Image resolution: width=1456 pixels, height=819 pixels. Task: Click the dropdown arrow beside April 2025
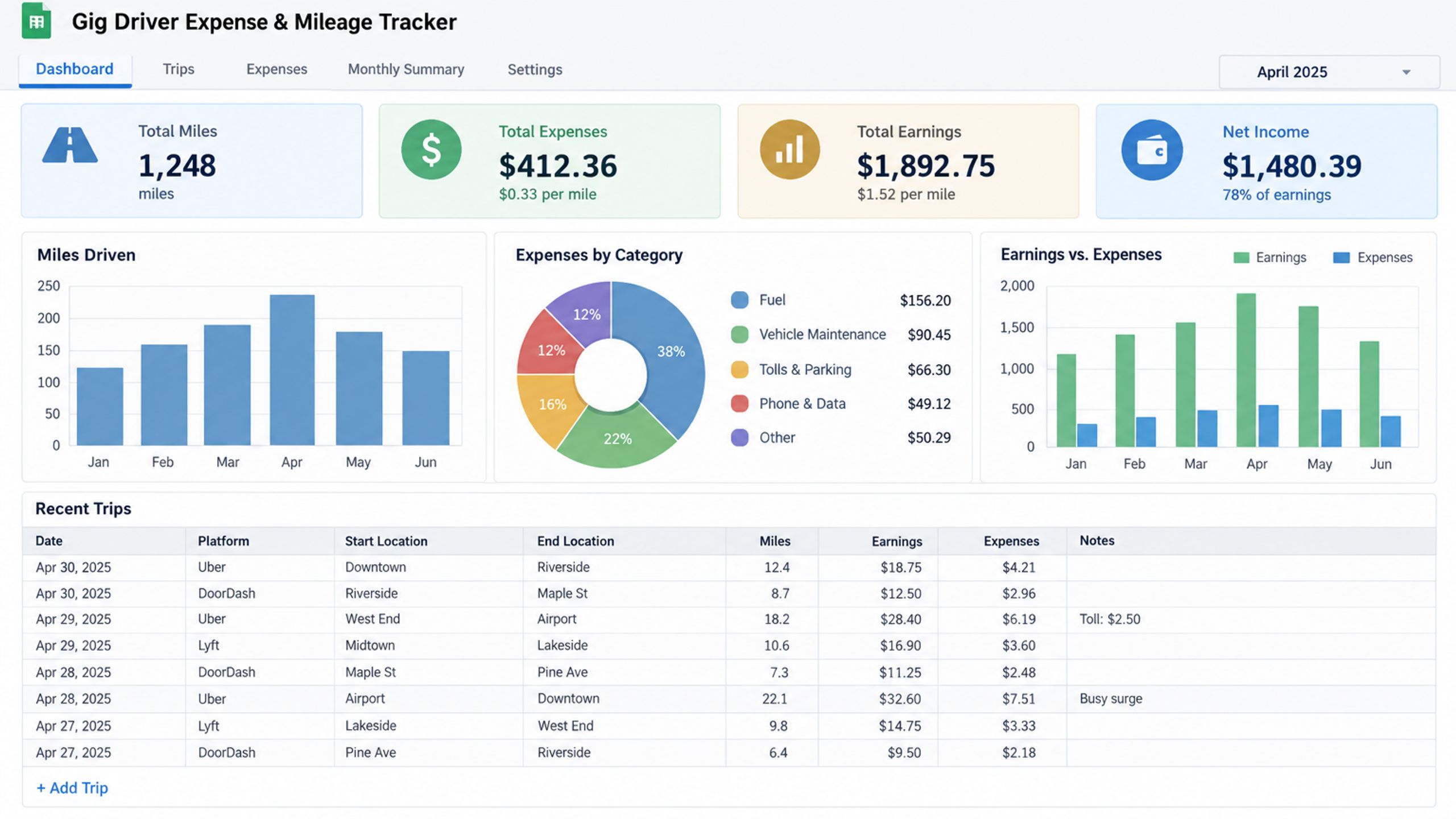1406,72
